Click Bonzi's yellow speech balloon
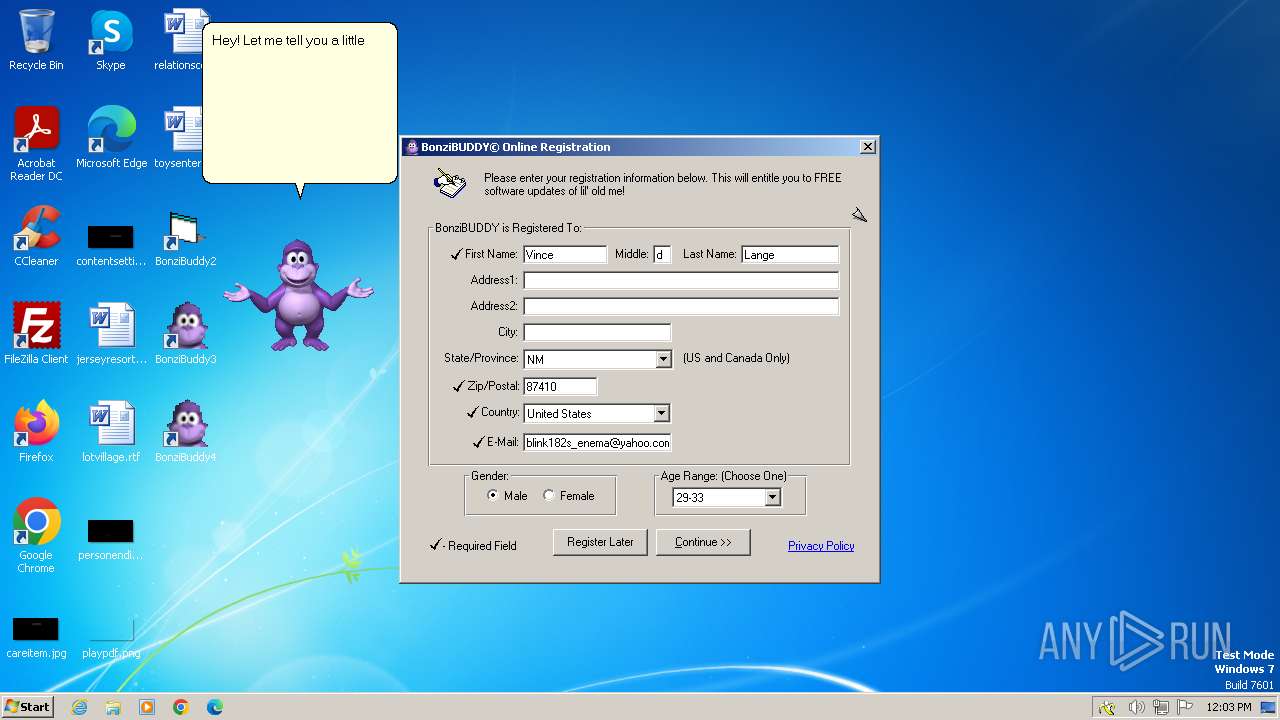 pyautogui.click(x=300, y=104)
